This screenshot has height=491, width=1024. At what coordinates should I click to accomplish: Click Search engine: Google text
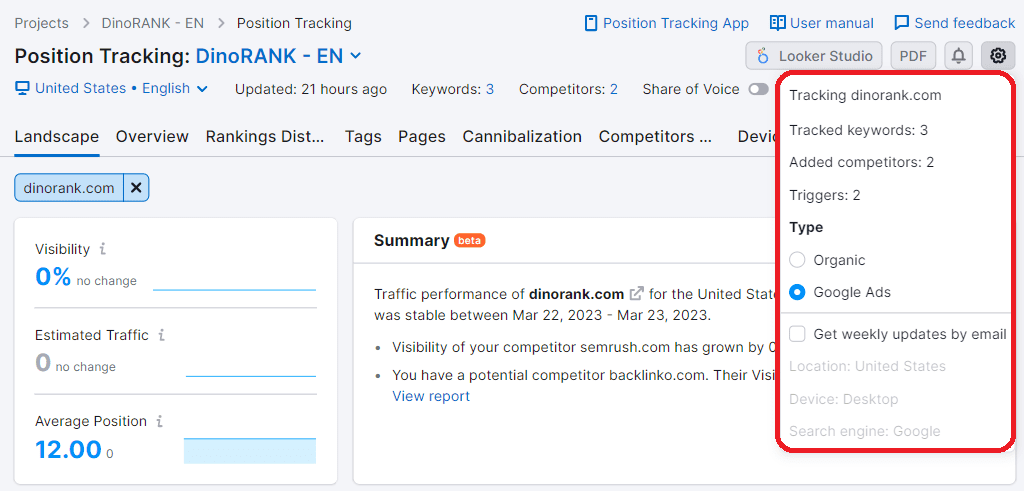(865, 432)
